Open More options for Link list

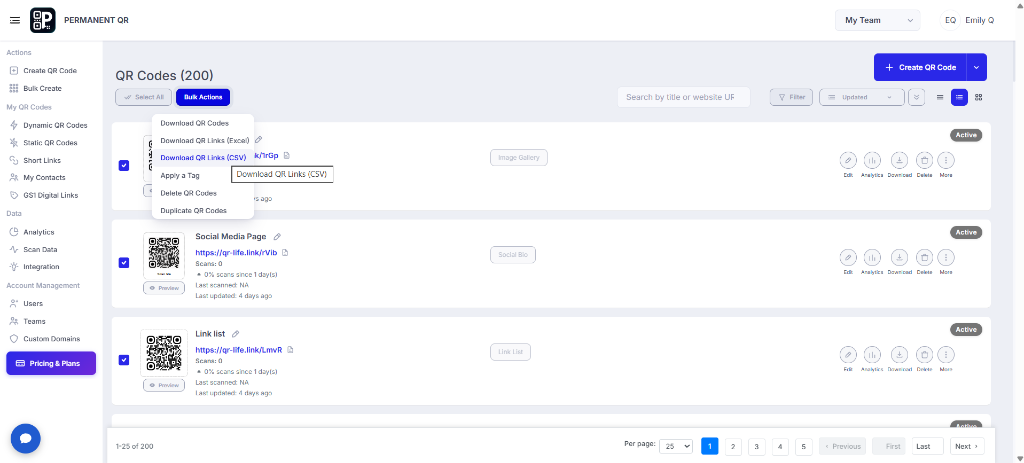[946, 354]
